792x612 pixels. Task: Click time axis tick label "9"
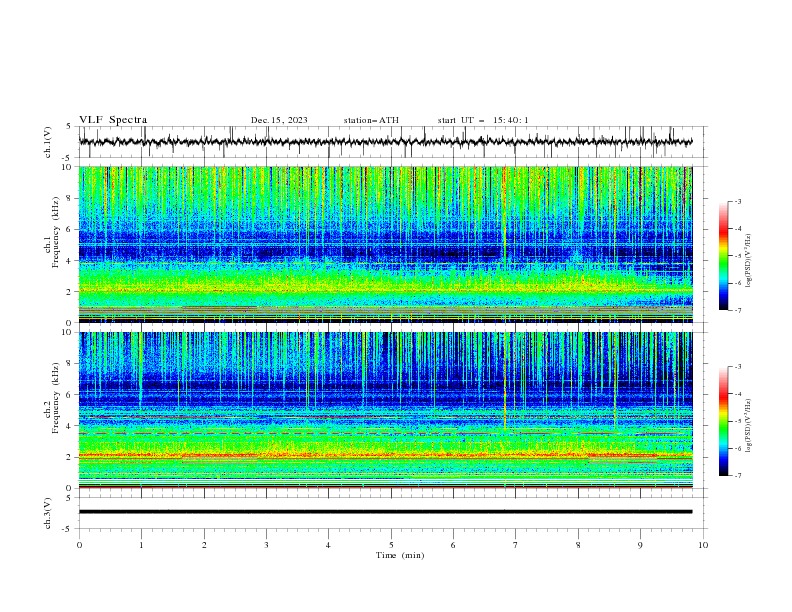pos(640,545)
